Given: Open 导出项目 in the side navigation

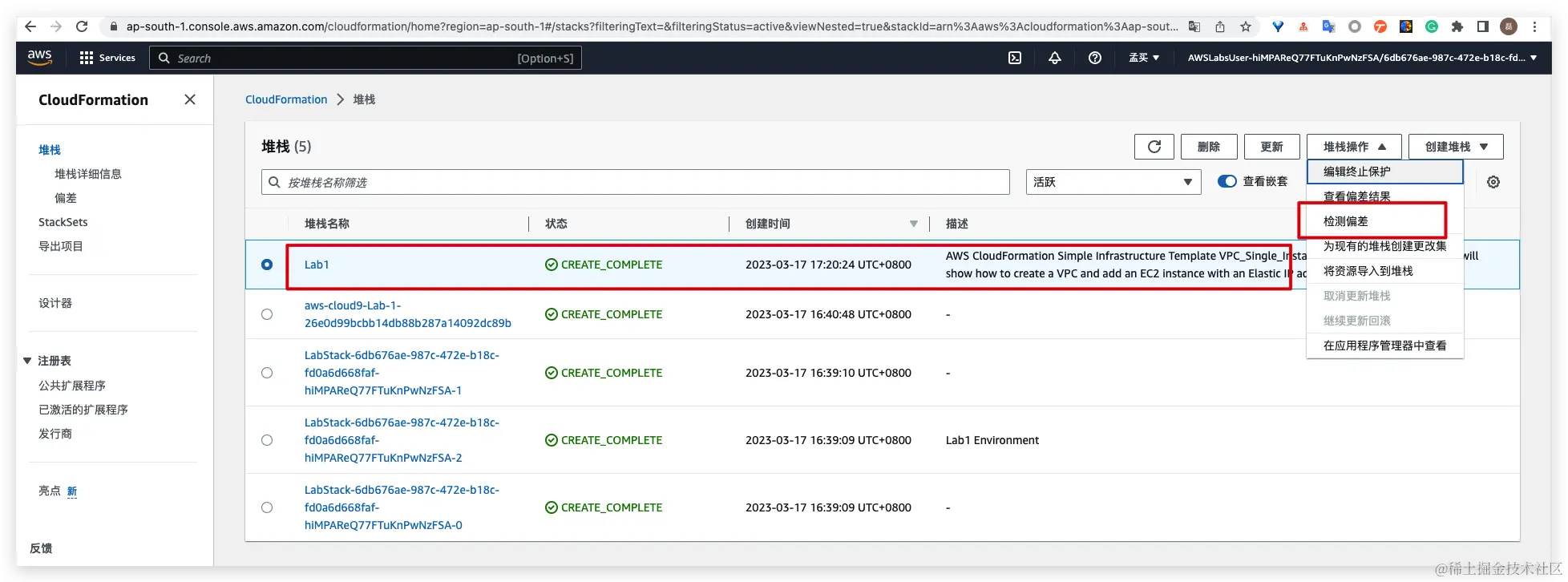Looking at the screenshot, I should [x=61, y=246].
